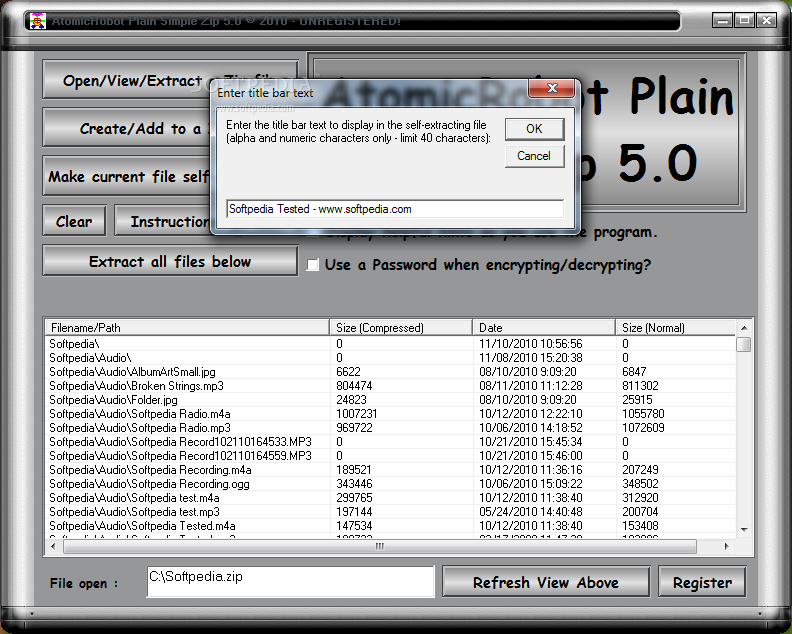Sort by Size (Normal) column header

coord(676,328)
